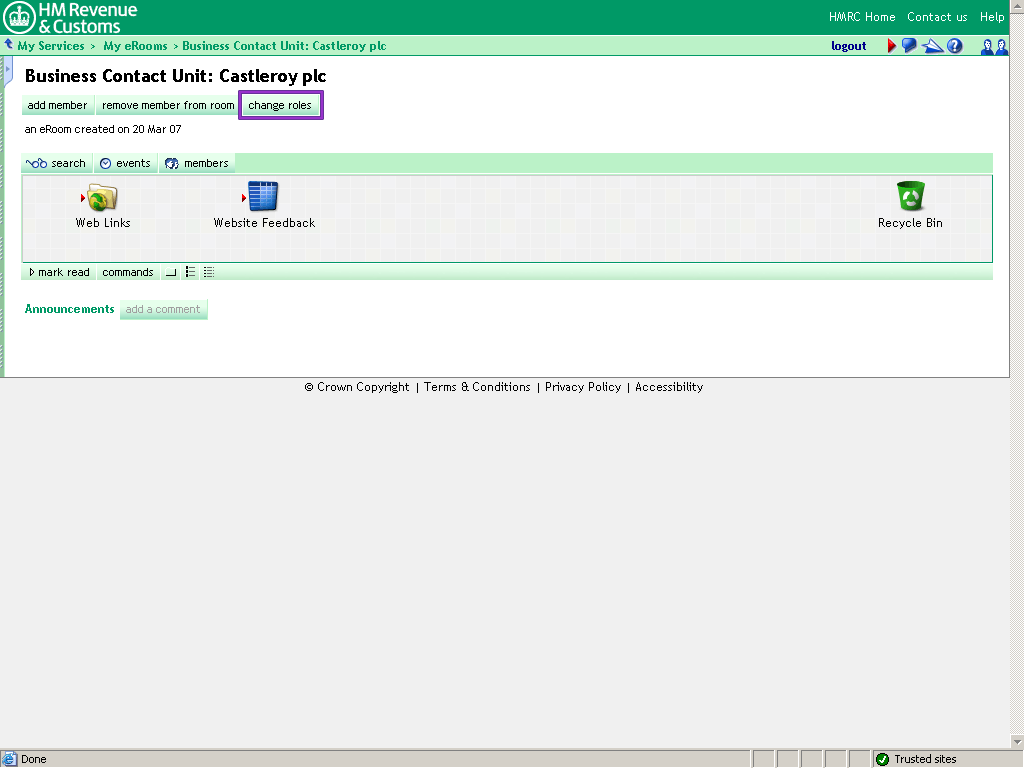The height and width of the screenshot is (768, 1024).
Task: Go to My eRooms in breadcrumb
Action: [135, 46]
